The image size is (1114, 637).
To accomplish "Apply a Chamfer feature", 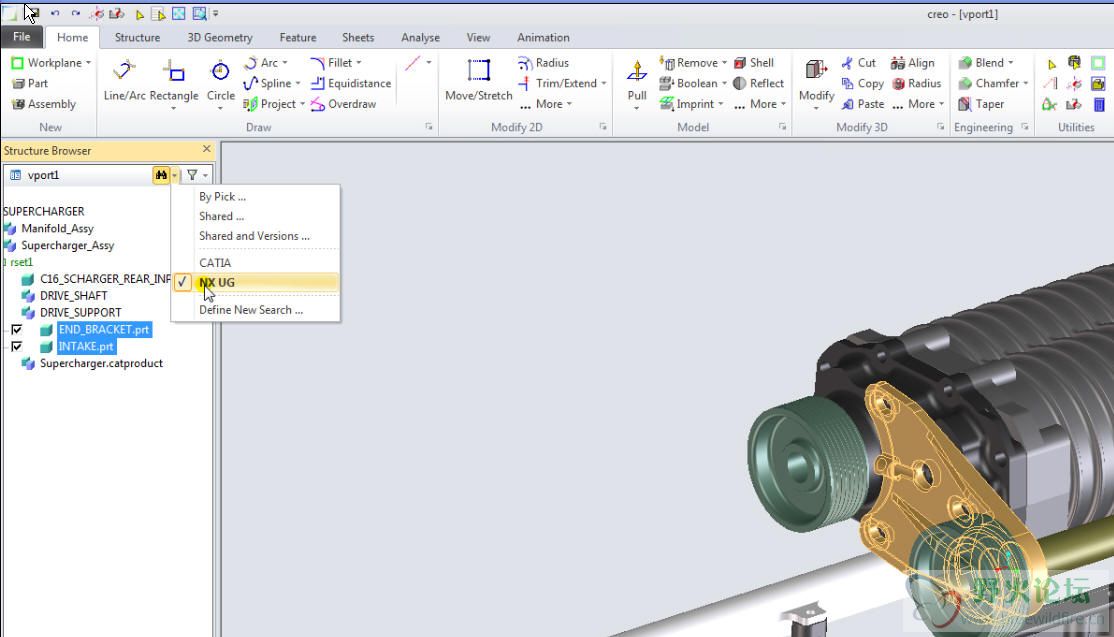I will click(989, 83).
